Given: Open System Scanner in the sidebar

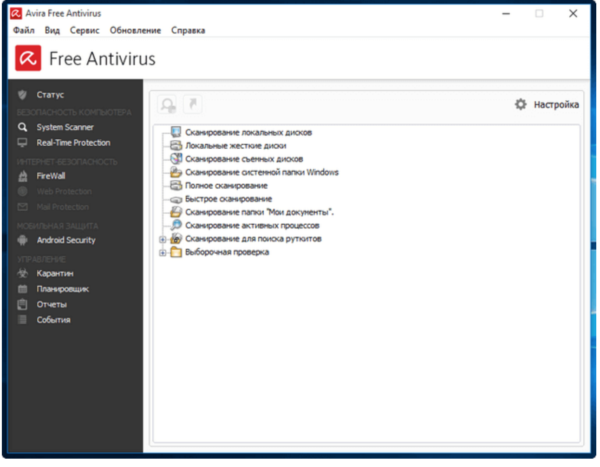Looking at the screenshot, I should click(x=65, y=127).
